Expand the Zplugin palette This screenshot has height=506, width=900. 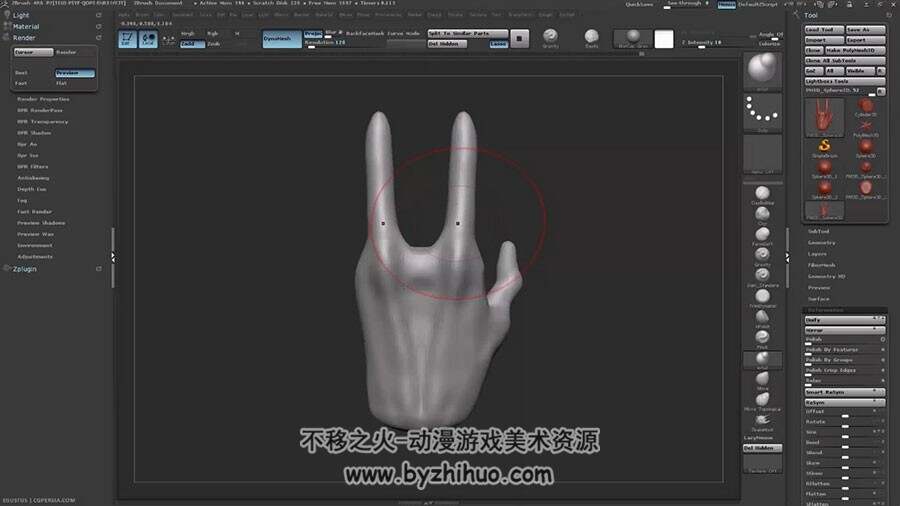tap(25, 268)
